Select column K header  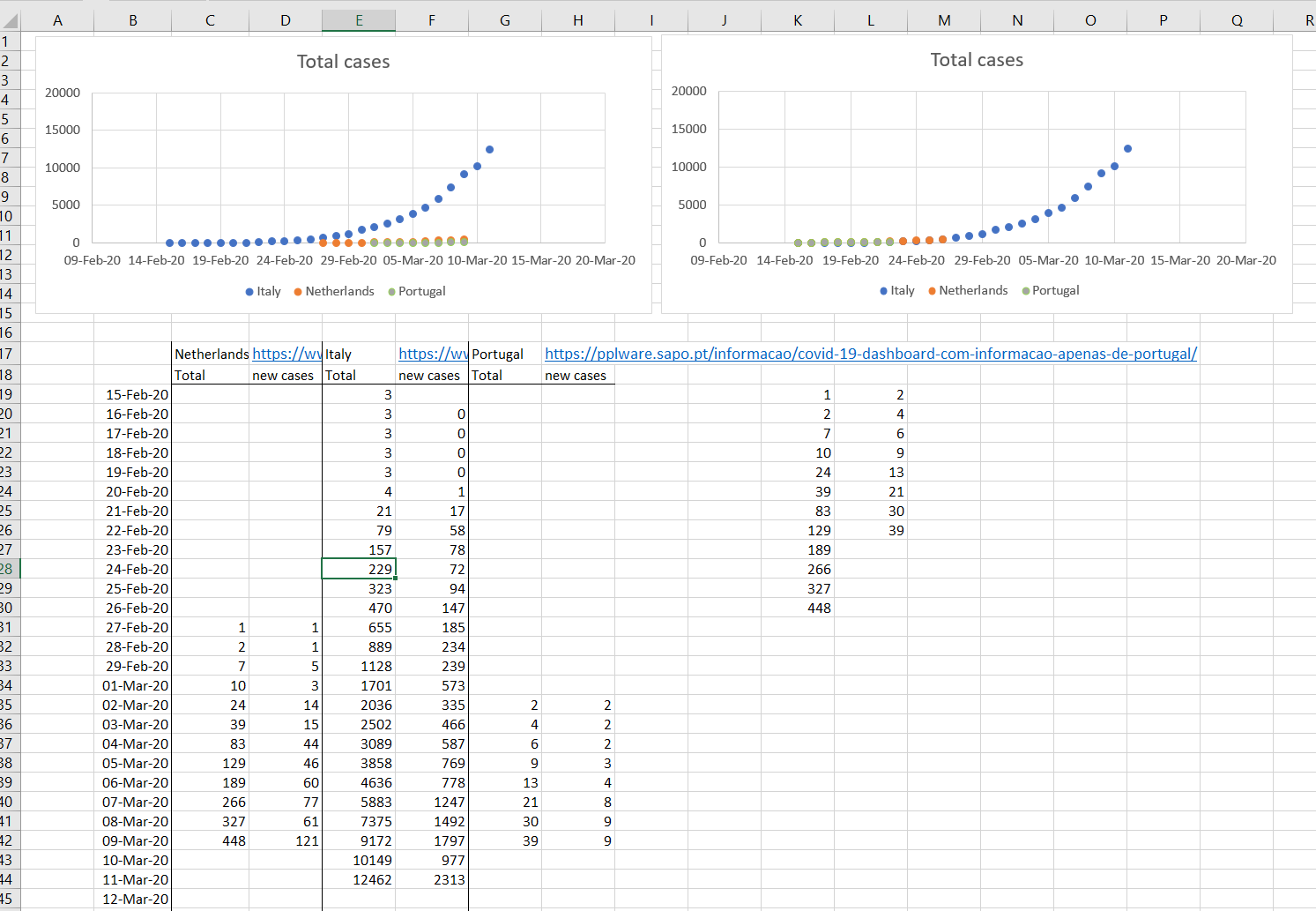(x=798, y=20)
